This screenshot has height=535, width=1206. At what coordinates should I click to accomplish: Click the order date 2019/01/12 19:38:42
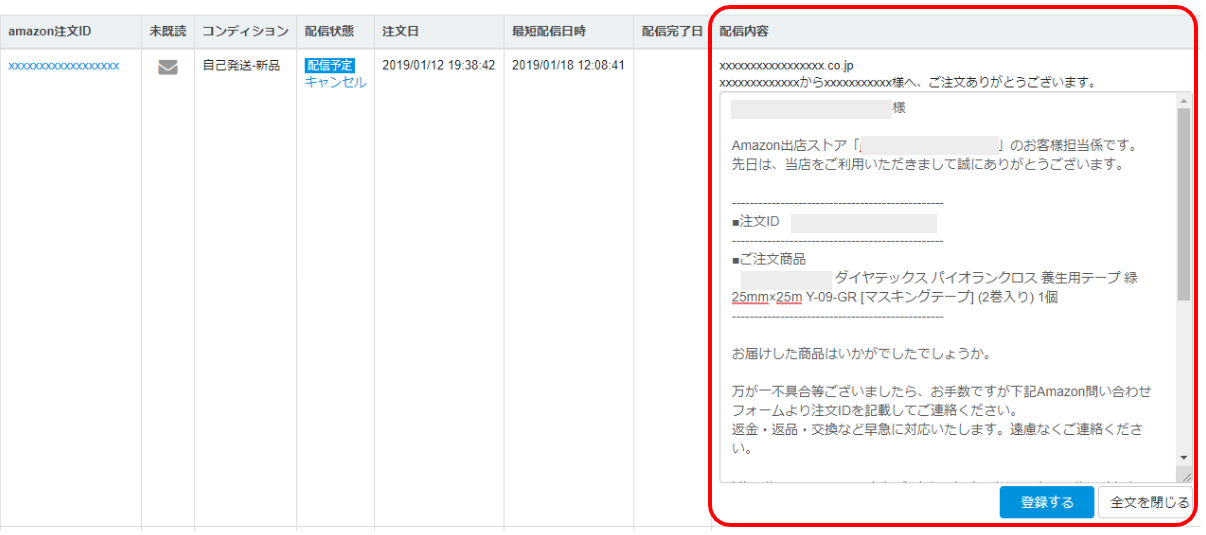click(x=439, y=66)
